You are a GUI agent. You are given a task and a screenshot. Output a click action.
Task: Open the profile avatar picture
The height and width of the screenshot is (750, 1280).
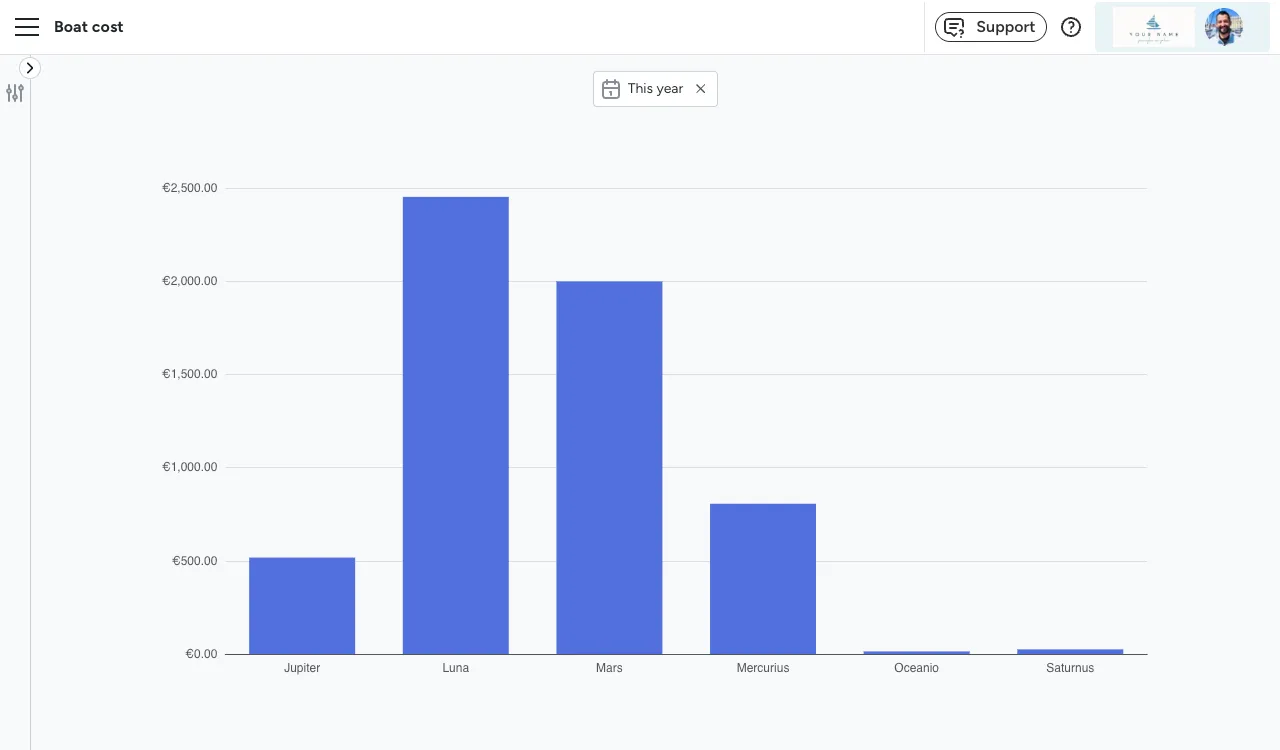(1226, 26)
